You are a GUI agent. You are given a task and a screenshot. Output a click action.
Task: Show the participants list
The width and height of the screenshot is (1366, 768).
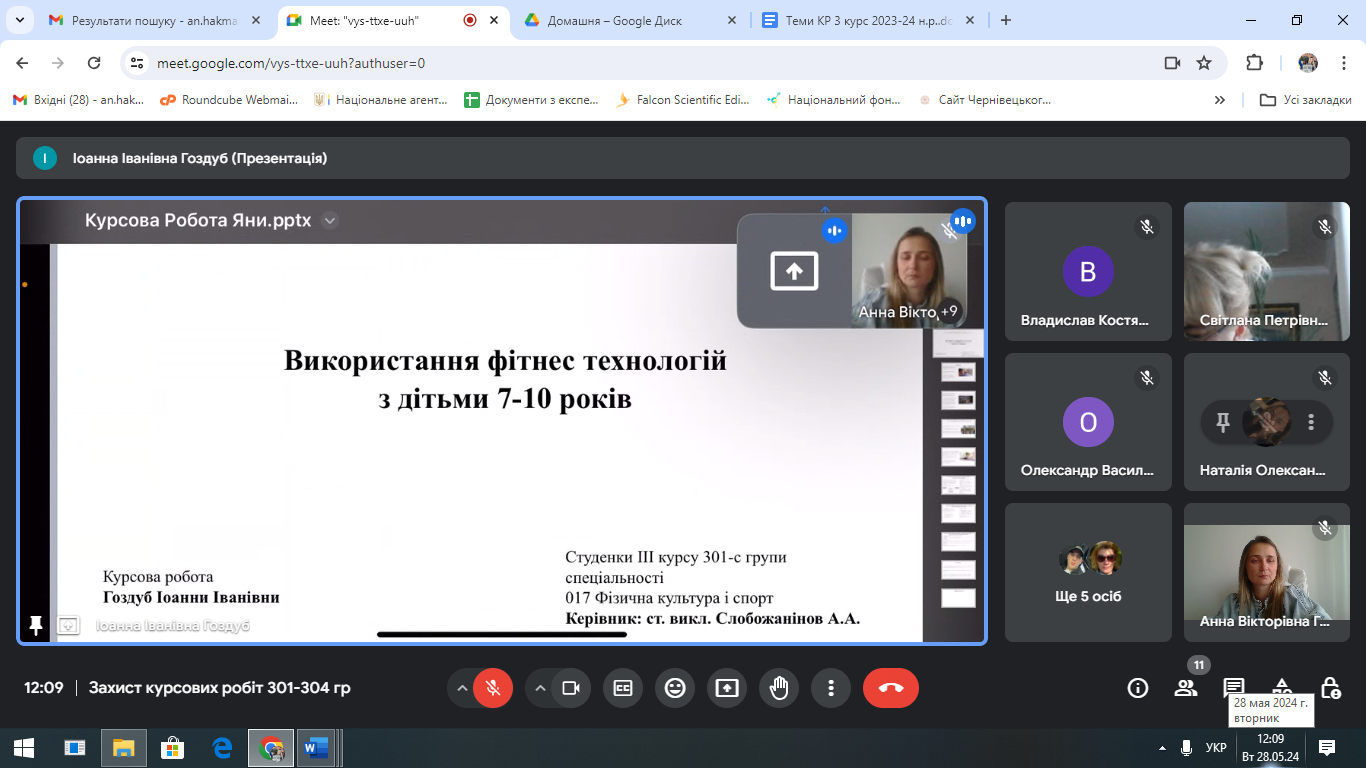1186,688
